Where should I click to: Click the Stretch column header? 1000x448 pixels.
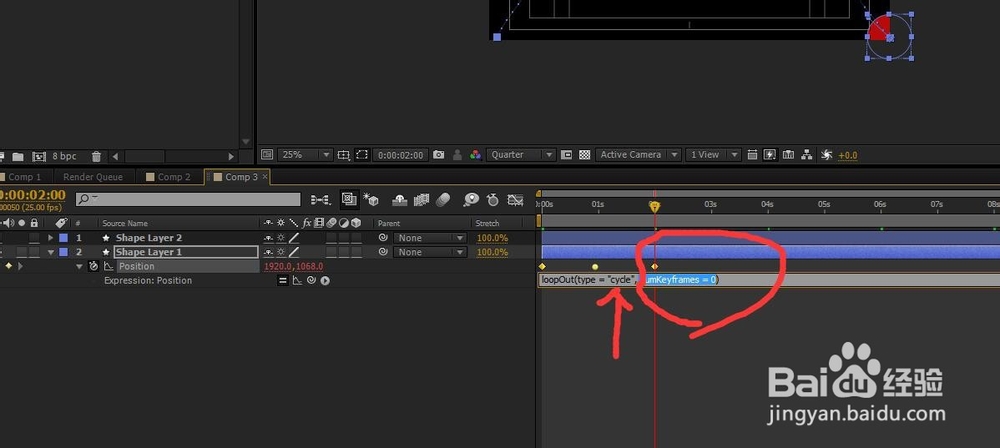click(488, 223)
